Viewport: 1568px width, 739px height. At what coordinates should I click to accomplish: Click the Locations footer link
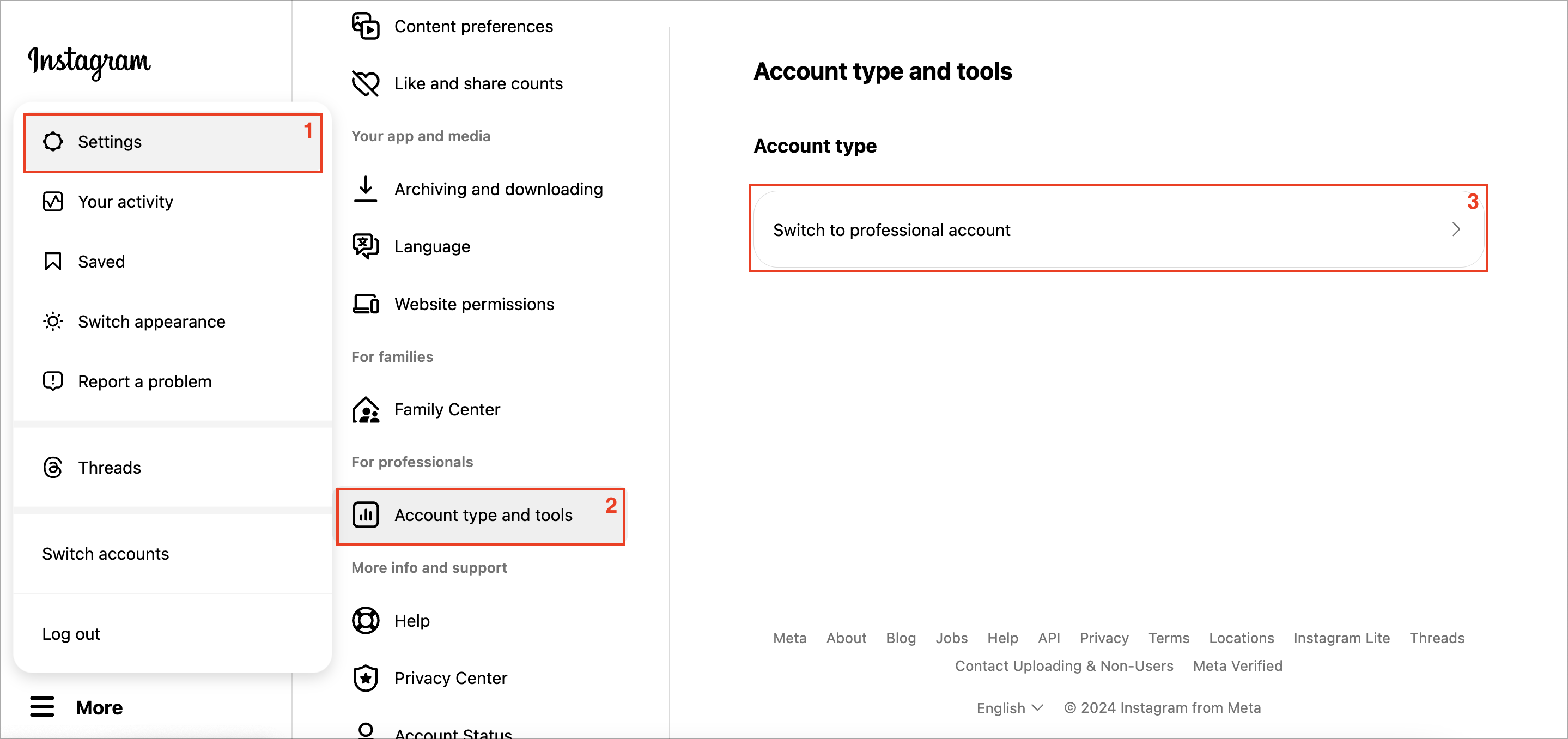(x=1241, y=638)
